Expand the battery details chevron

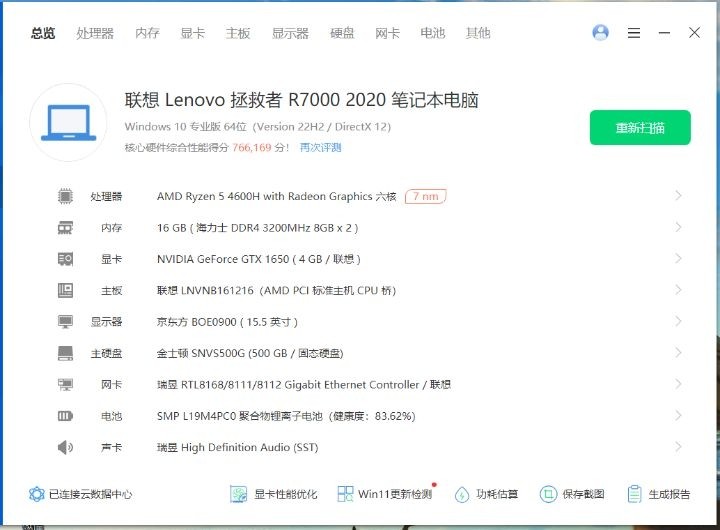coord(678,416)
